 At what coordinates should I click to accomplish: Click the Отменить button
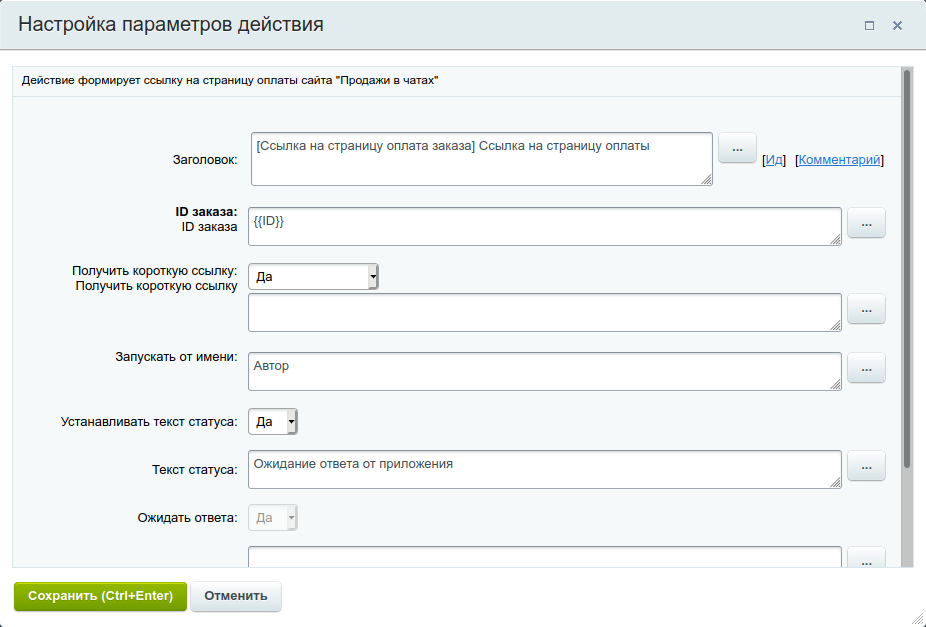tap(236, 596)
